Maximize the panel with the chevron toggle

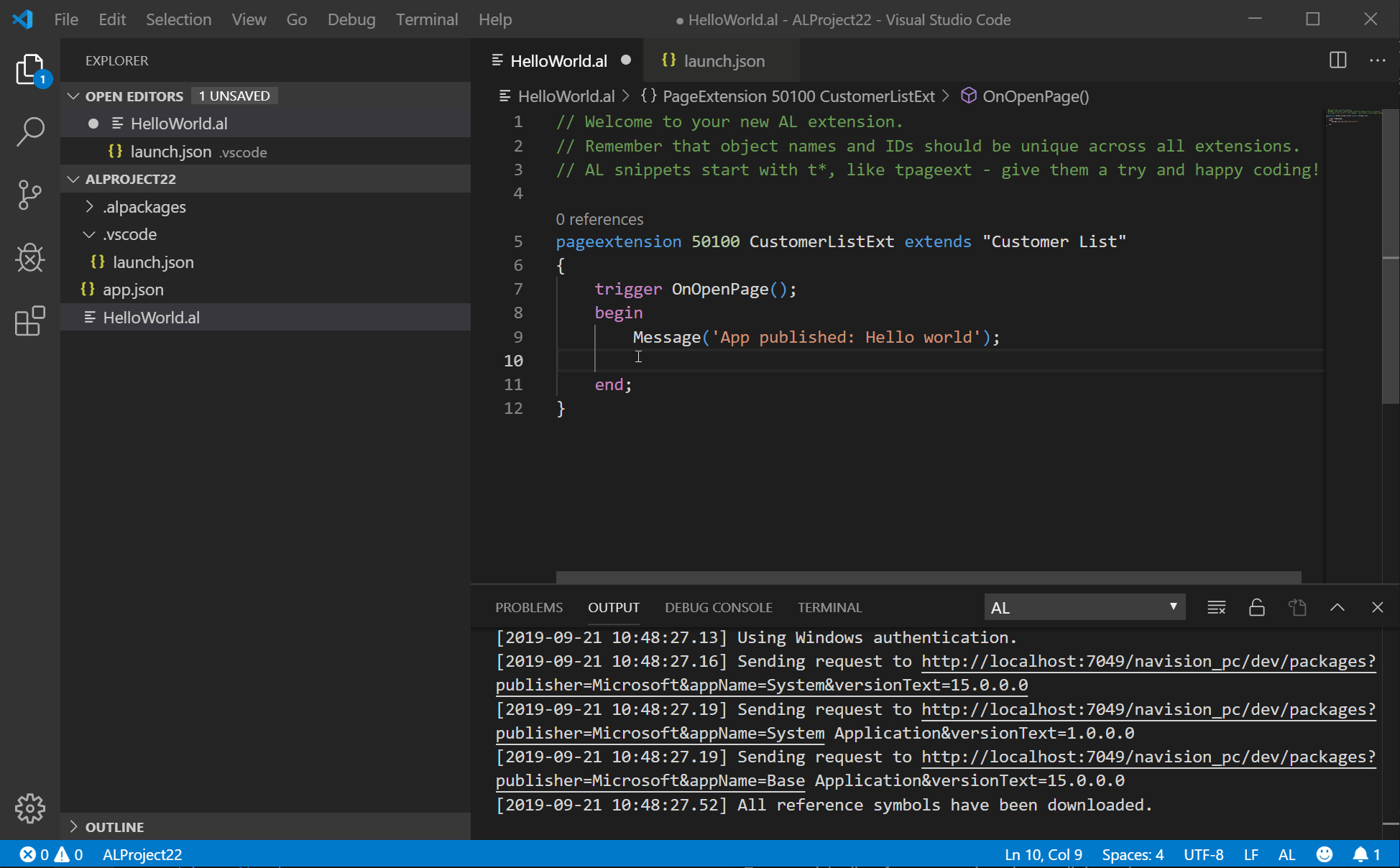pyautogui.click(x=1337, y=607)
